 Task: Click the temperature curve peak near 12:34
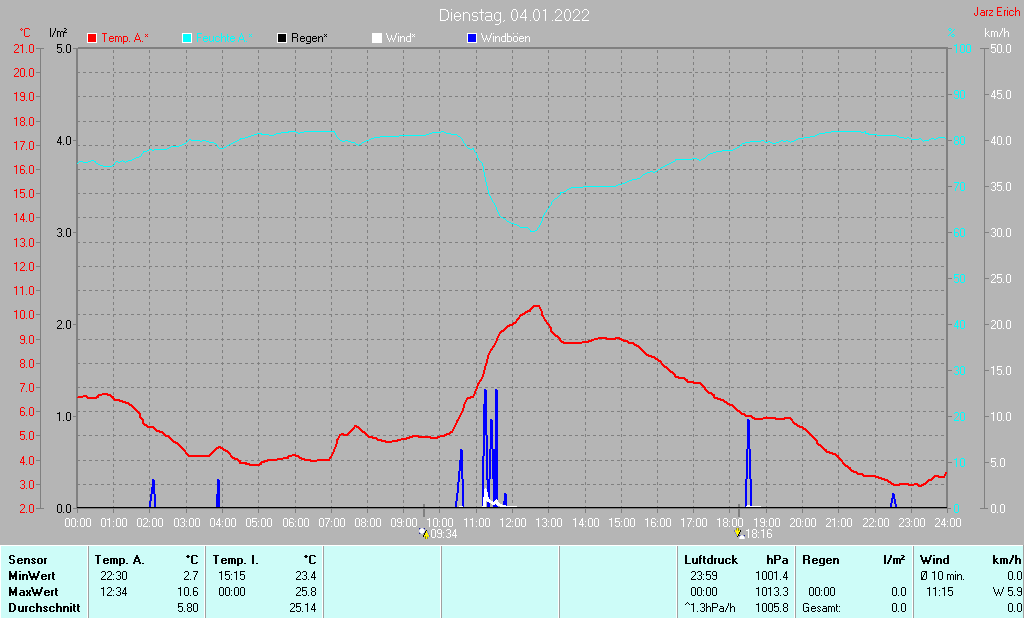pyautogui.click(x=536, y=306)
